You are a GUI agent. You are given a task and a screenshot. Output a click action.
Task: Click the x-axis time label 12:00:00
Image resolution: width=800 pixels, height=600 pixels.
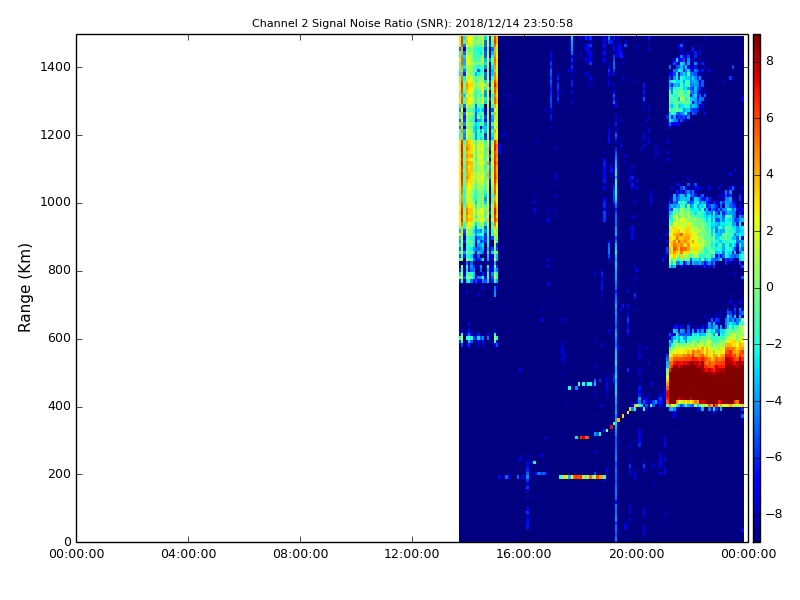[x=412, y=554]
